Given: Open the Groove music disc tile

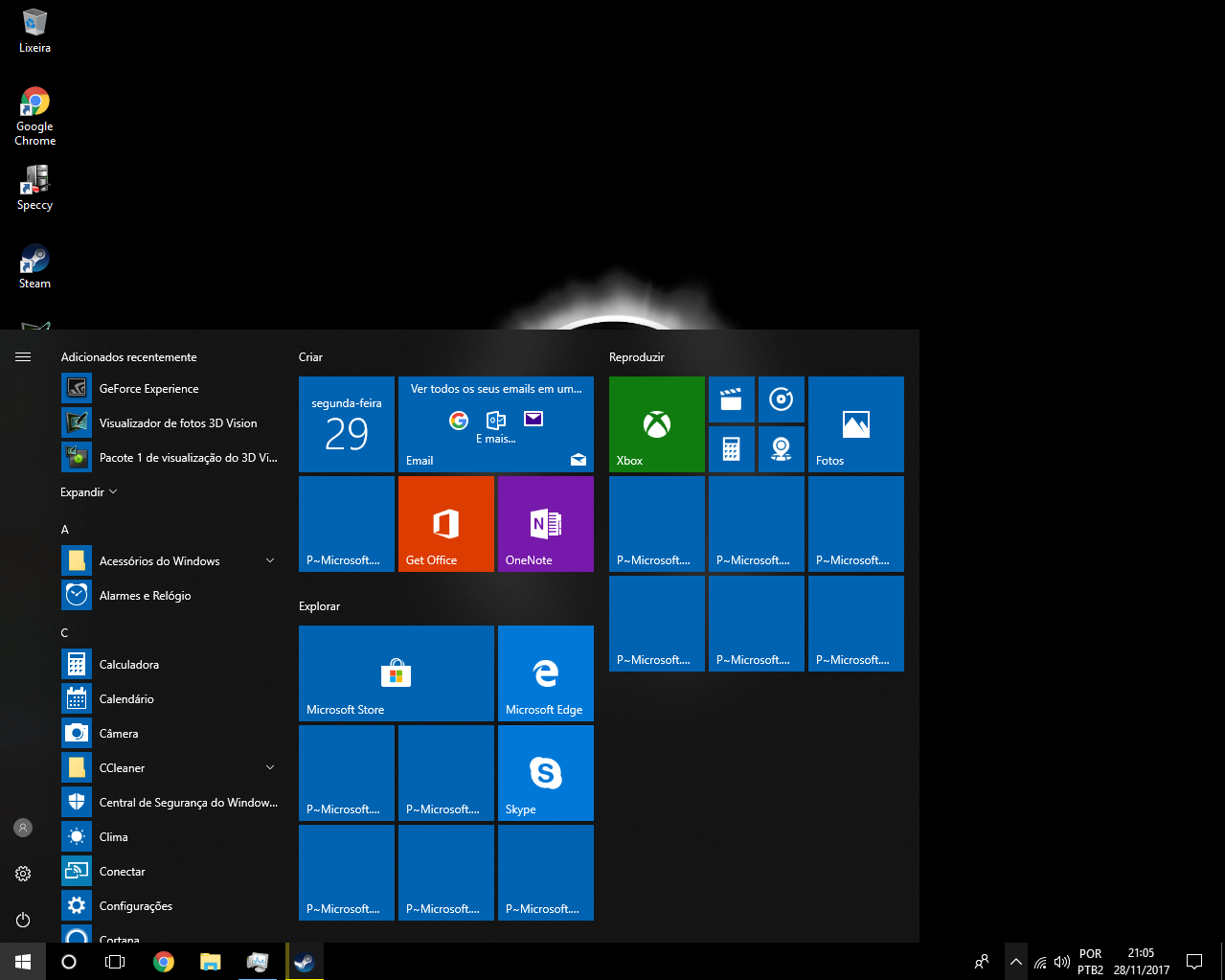Looking at the screenshot, I should pos(782,399).
